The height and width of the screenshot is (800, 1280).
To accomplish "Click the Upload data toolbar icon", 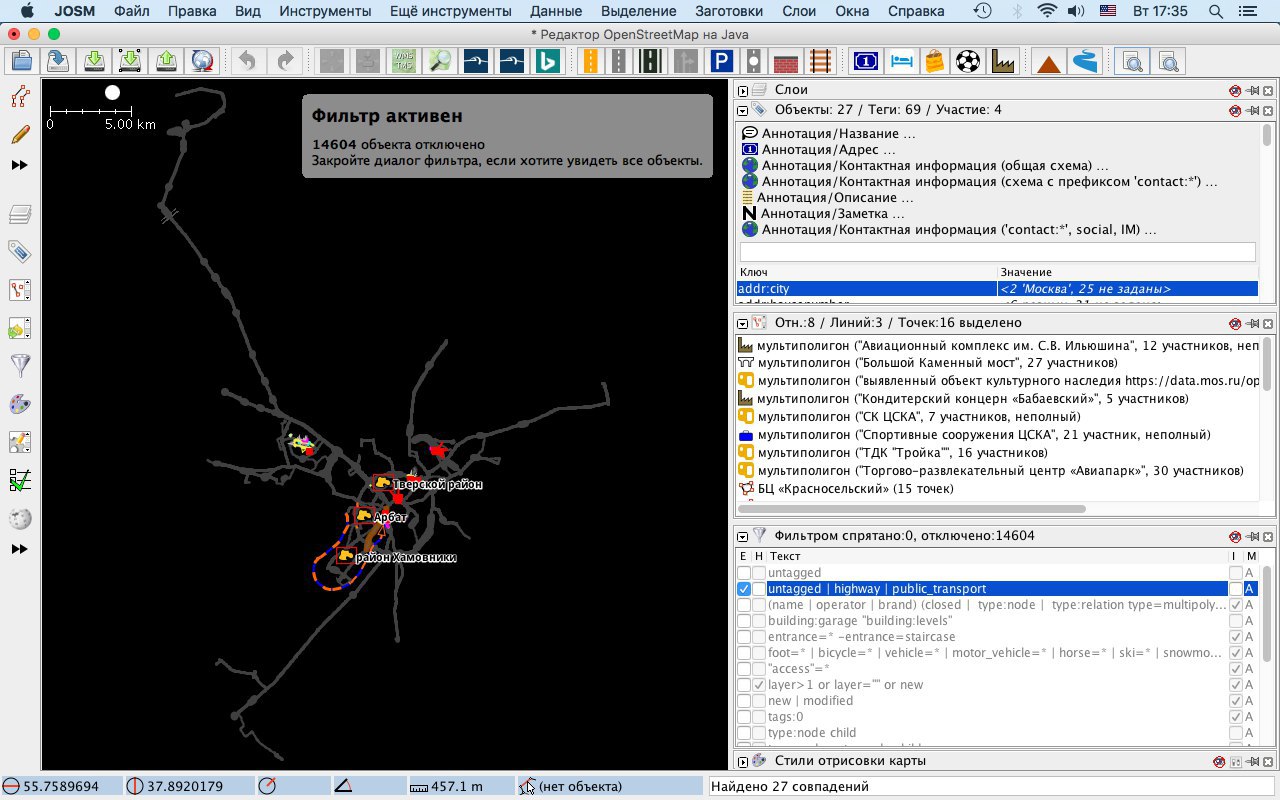I will coord(166,61).
